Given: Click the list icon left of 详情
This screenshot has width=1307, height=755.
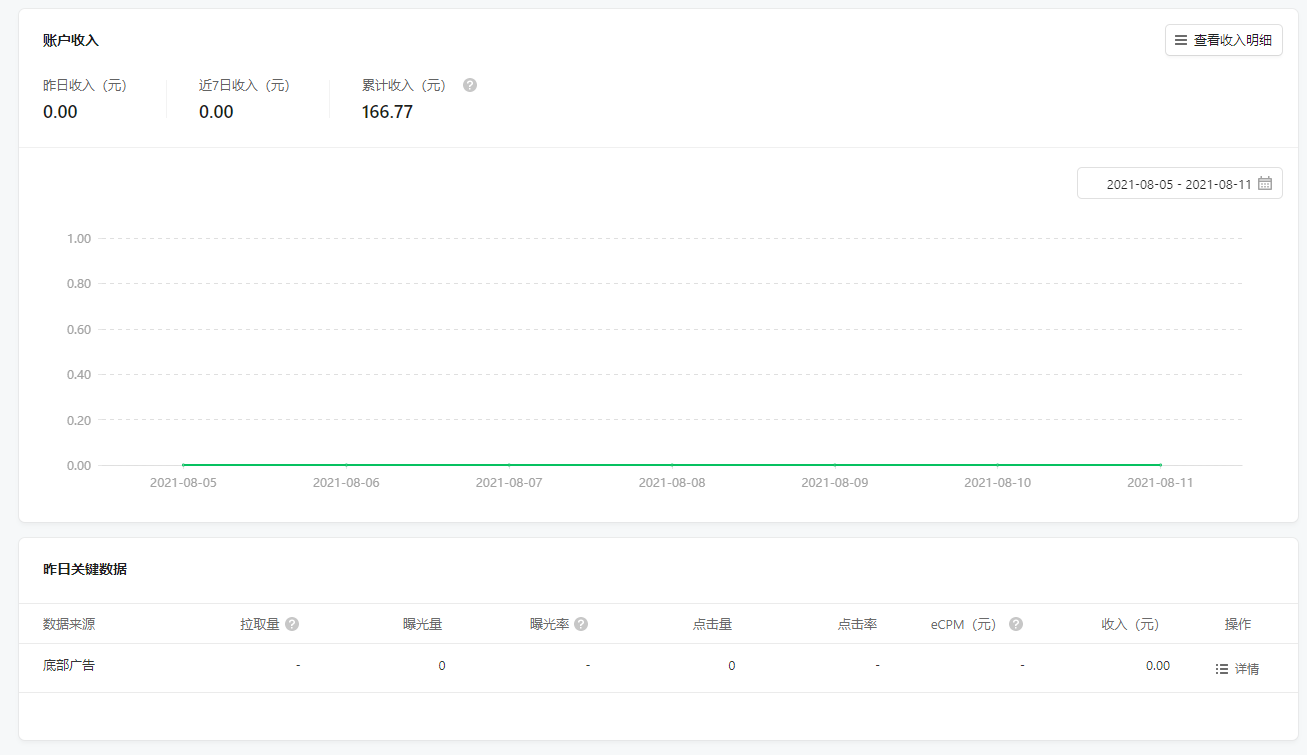Looking at the screenshot, I should coord(1221,669).
